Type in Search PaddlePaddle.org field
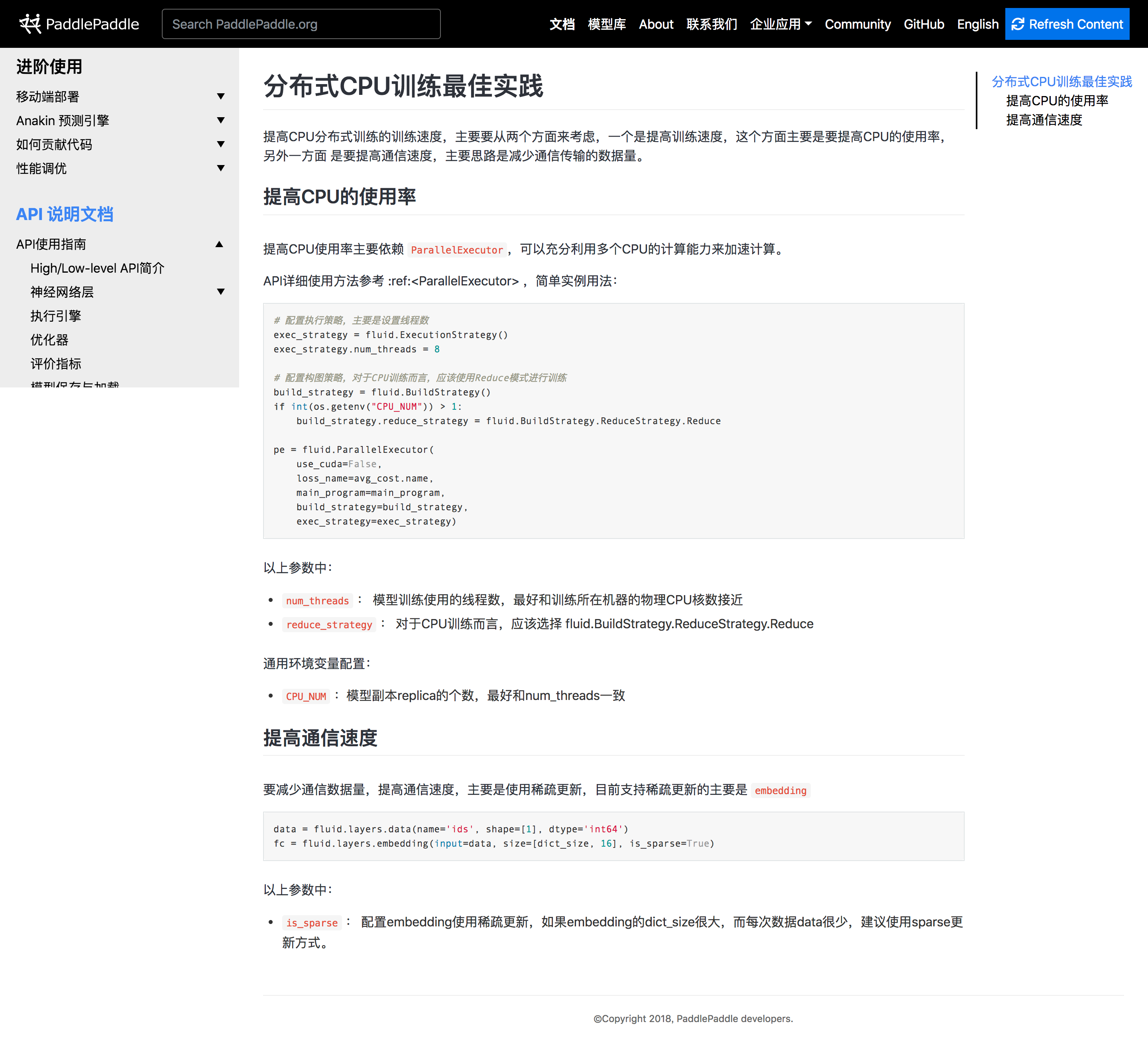 (301, 24)
